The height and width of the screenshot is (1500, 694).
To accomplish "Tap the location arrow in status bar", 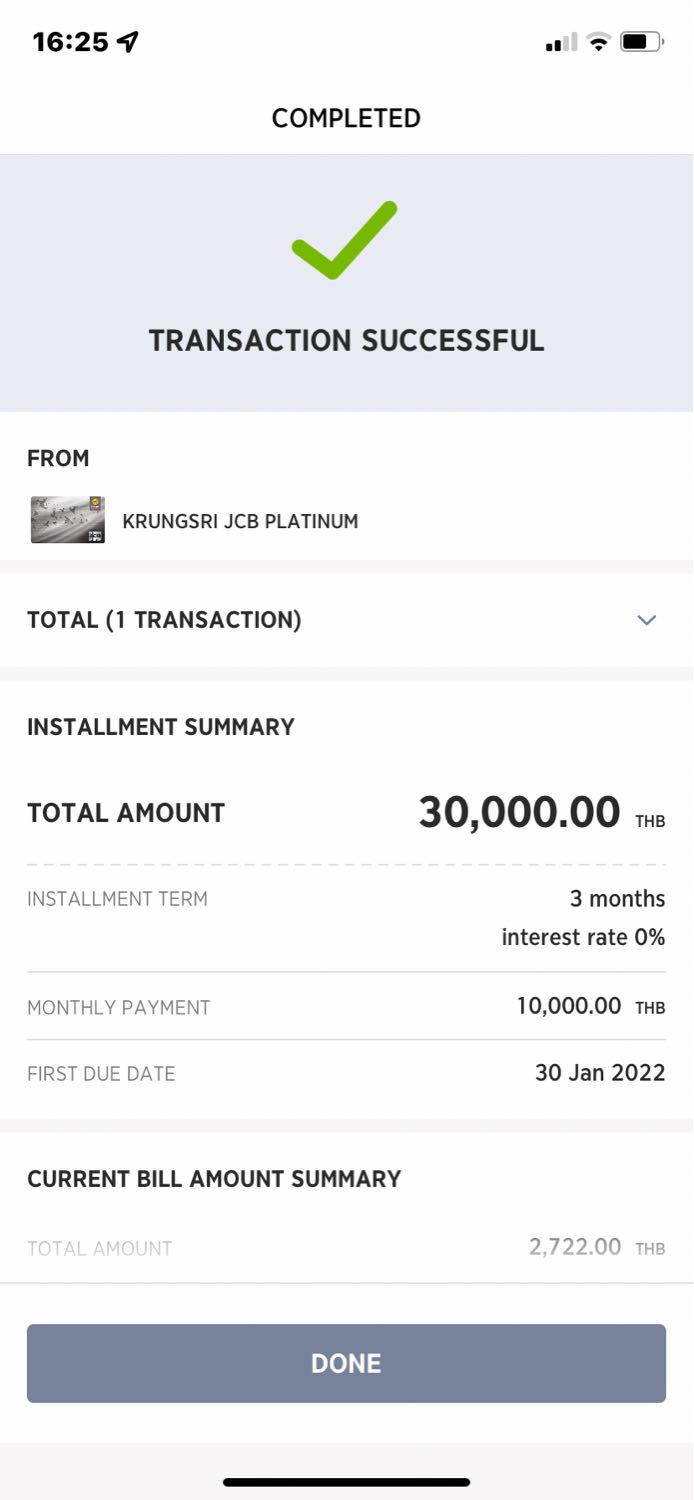I will (x=127, y=42).
